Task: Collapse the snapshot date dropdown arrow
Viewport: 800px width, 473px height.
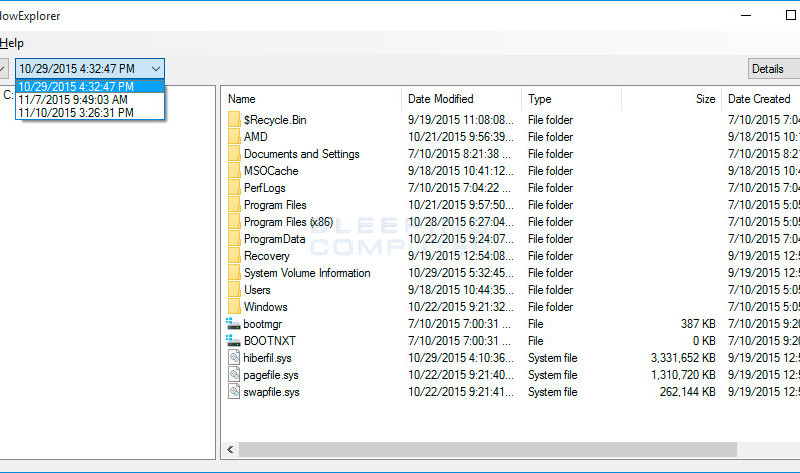Action: (x=156, y=68)
